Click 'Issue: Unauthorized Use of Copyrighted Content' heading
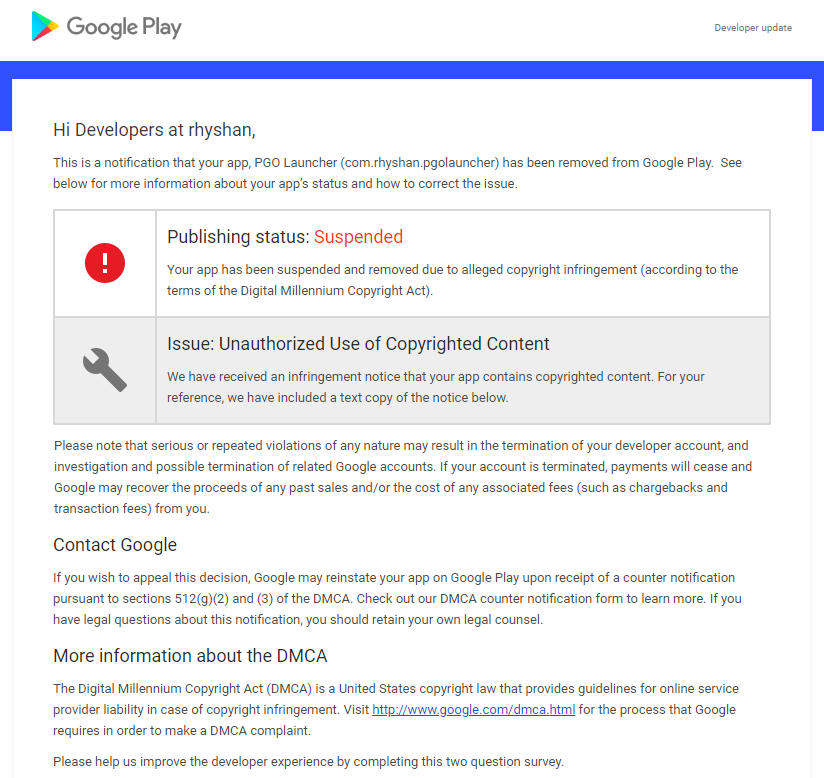 click(358, 344)
